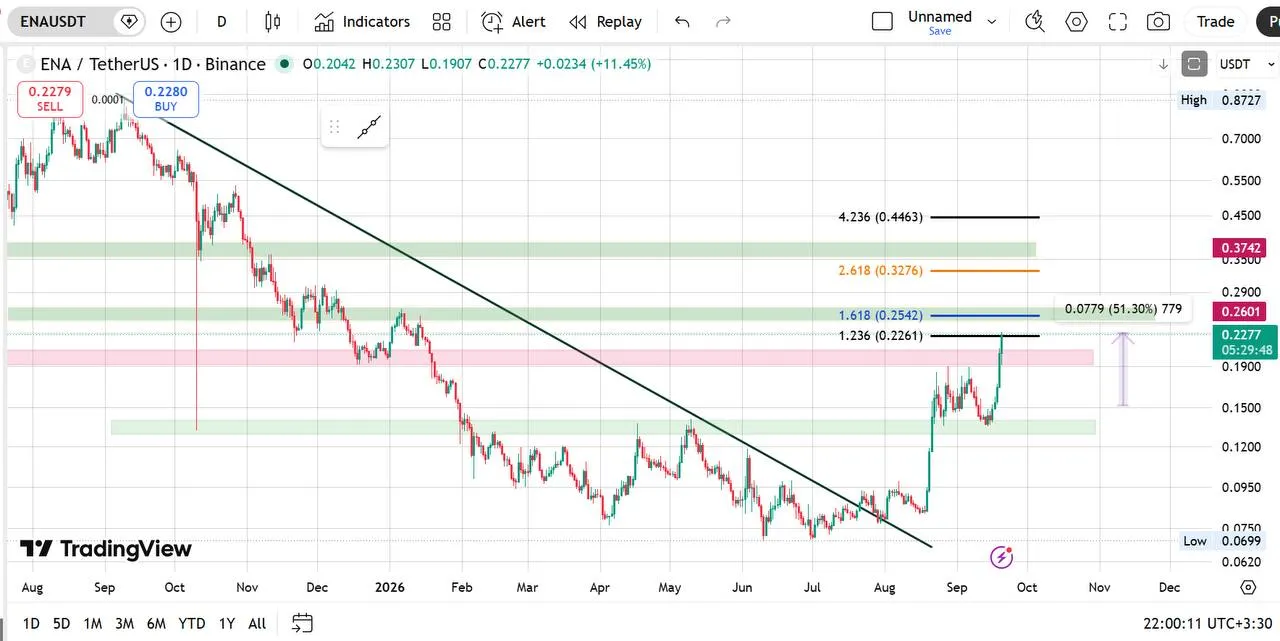The height and width of the screenshot is (641, 1280).
Task: Open the indicator templates grid icon
Action: click(x=441, y=21)
